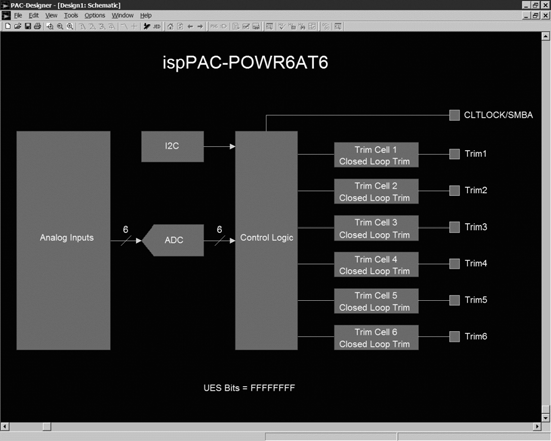Image resolution: width=551 pixels, height=441 pixels.
Task: Select the Trim Cell 2 block
Action: click(376, 192)
